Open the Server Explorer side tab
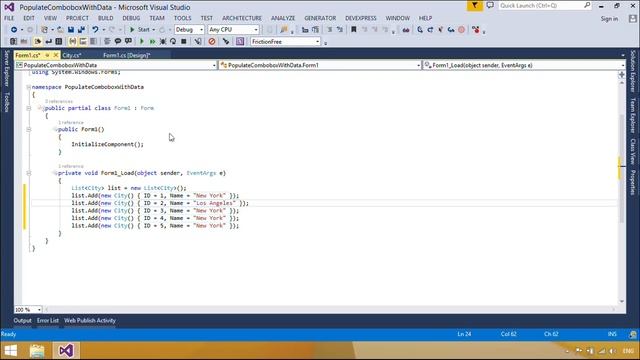Screen dimensions: 640x360 (7, 68)
